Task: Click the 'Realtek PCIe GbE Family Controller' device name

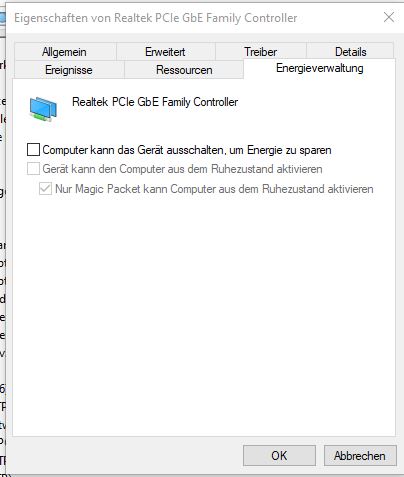Action: (155, 102)
